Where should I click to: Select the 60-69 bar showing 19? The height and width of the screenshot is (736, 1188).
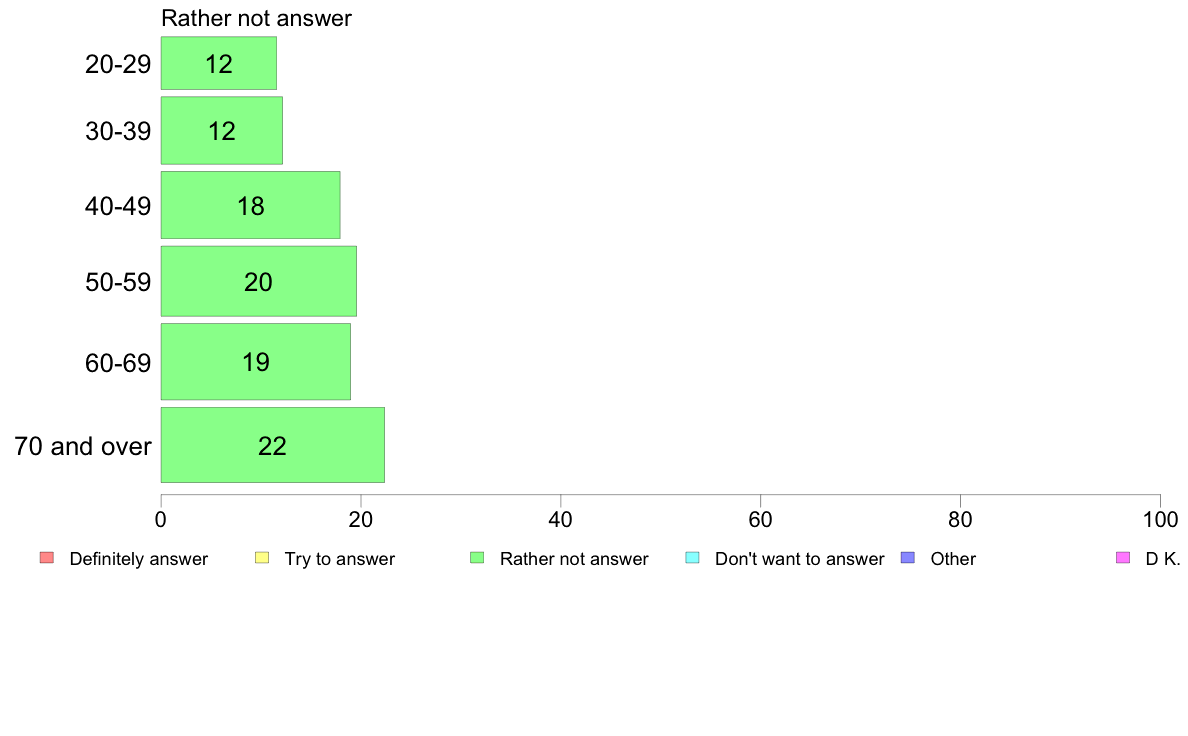(255, 362)
